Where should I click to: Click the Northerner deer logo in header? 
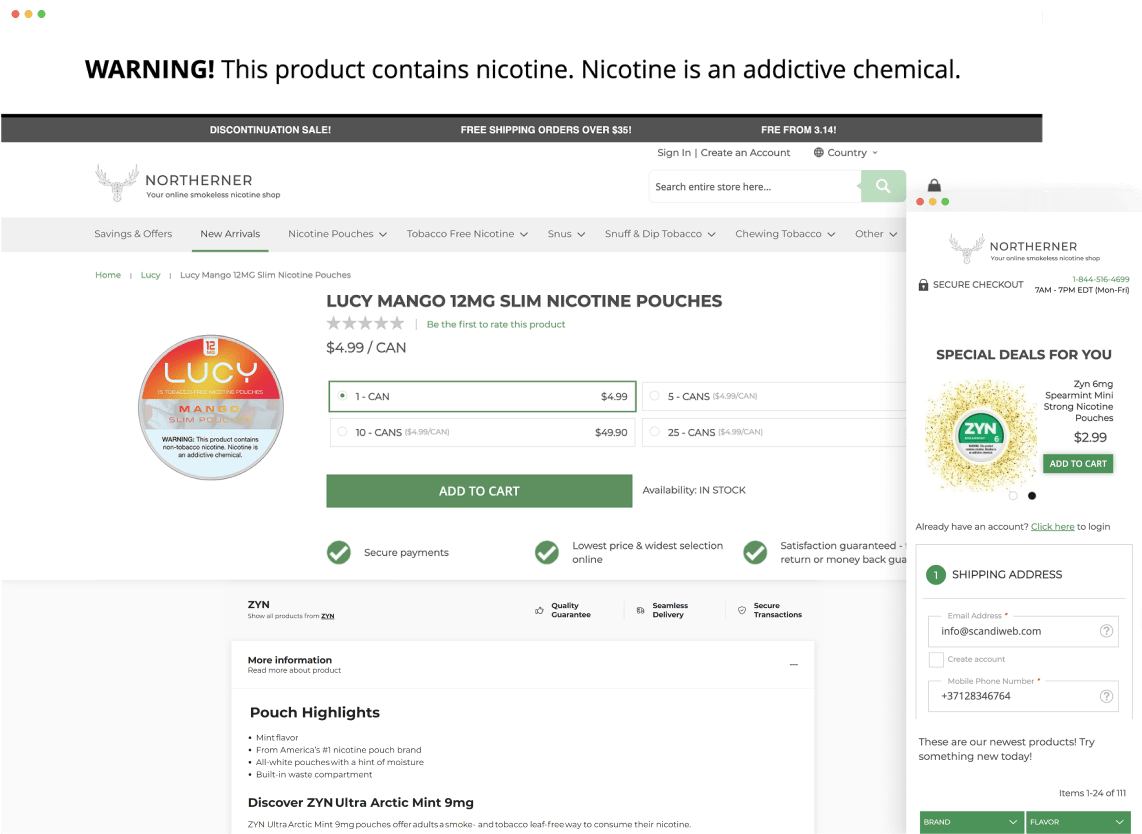[x=117, y=183]
